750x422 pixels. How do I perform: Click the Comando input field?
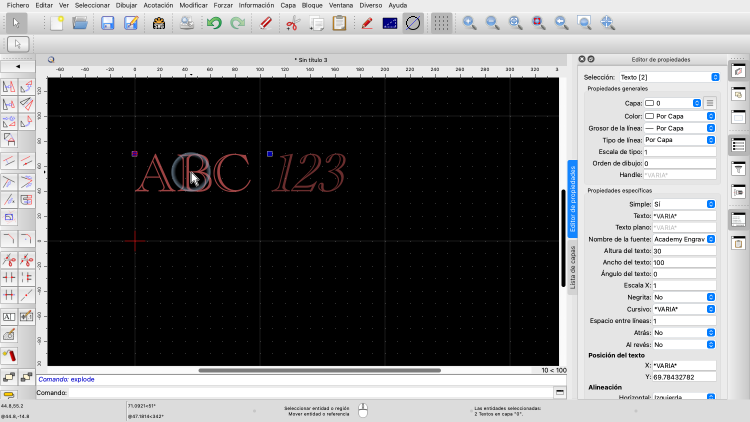tap(310, 393)
